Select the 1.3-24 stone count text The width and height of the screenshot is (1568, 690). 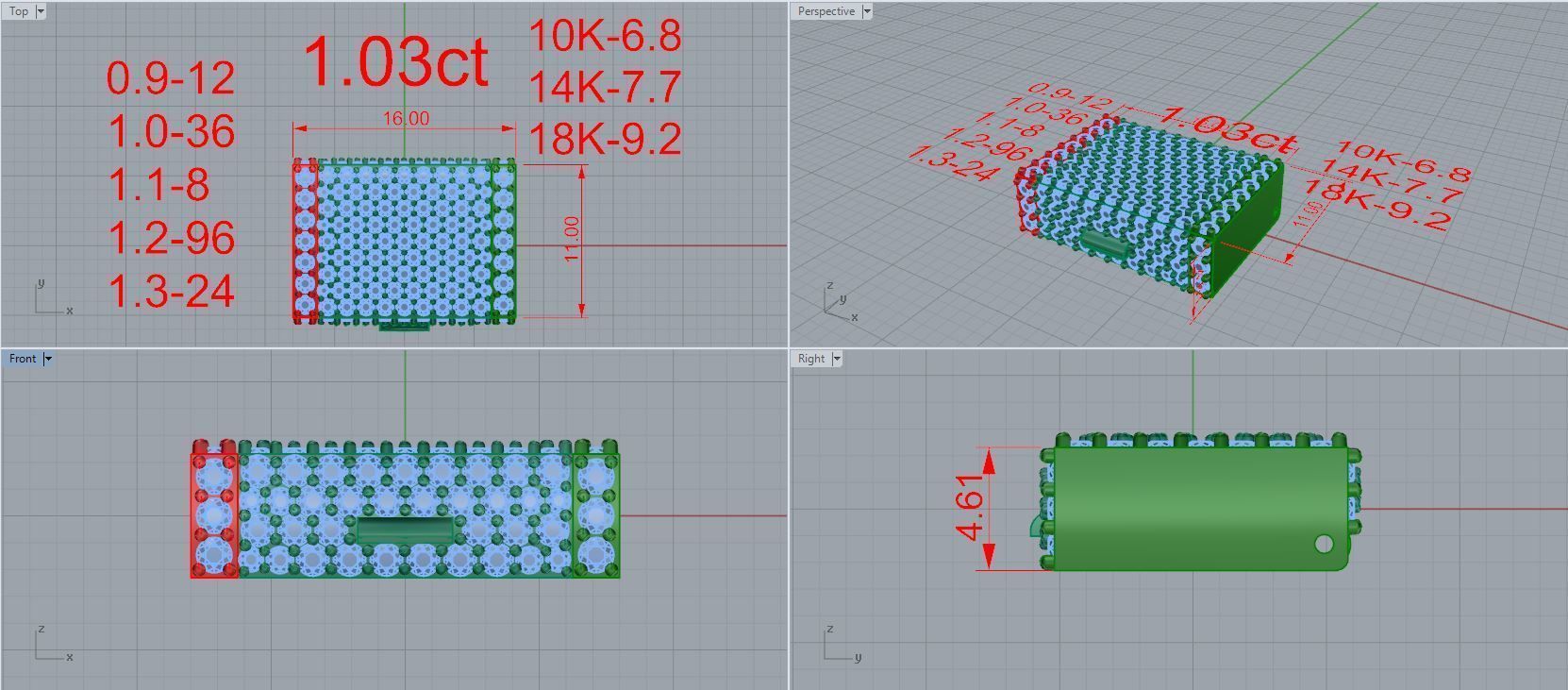(x=171, y=291)
